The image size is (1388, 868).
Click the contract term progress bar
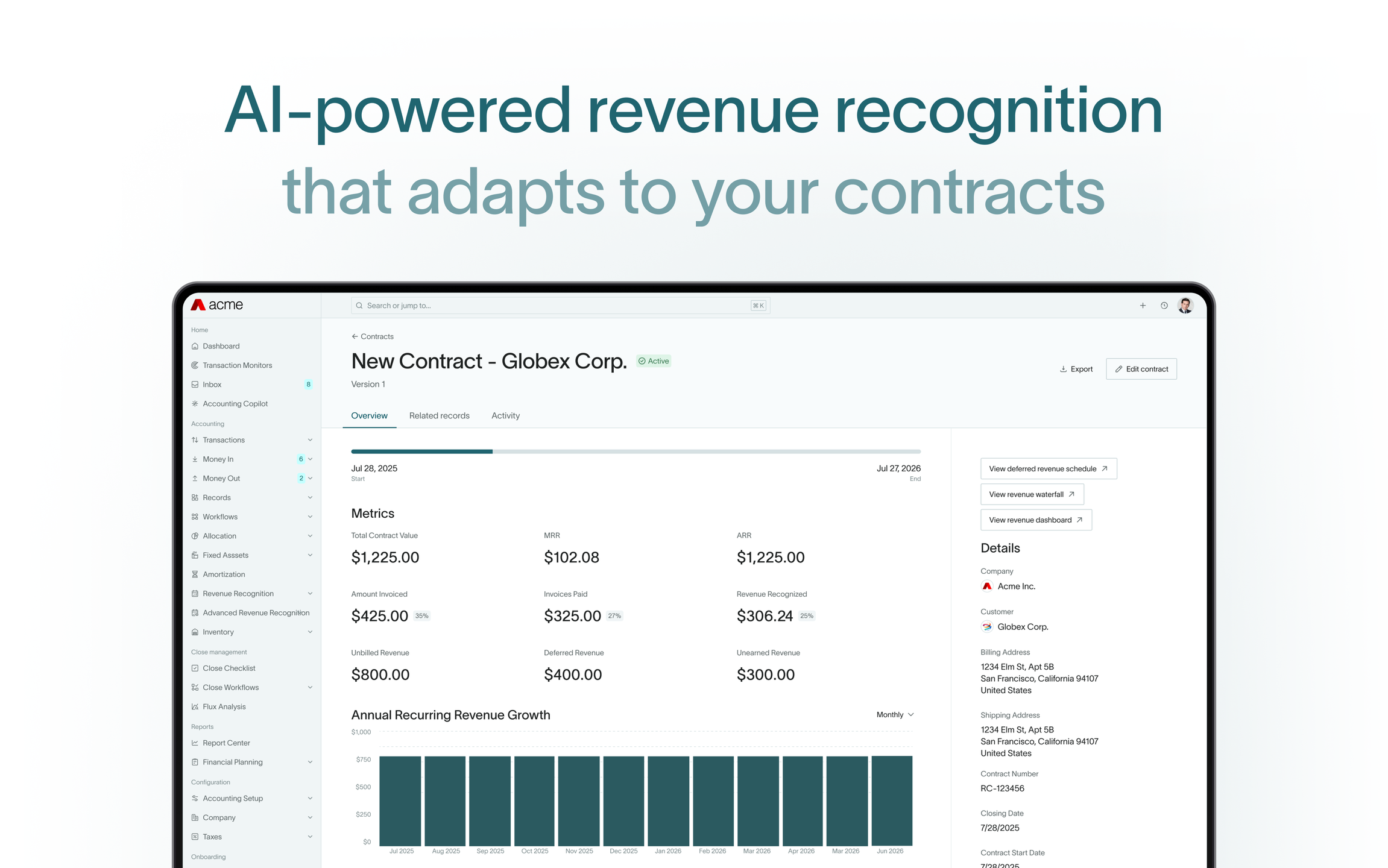[636, 451]
